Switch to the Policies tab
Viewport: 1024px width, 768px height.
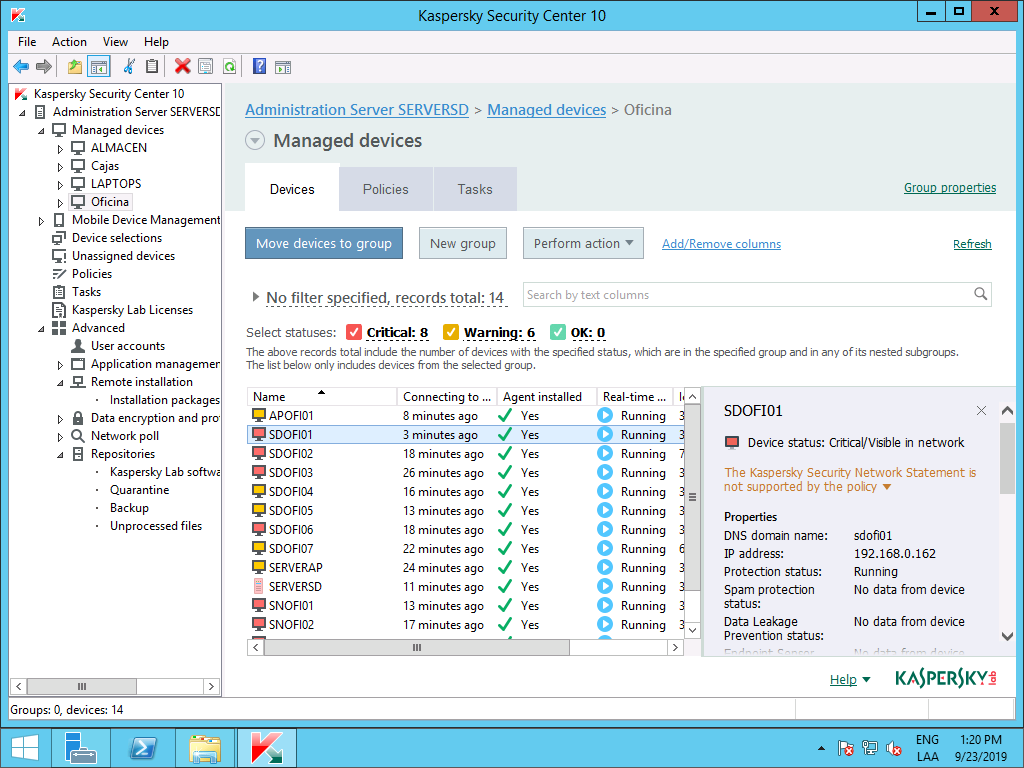pyautogui.click(x=385, y=189)
